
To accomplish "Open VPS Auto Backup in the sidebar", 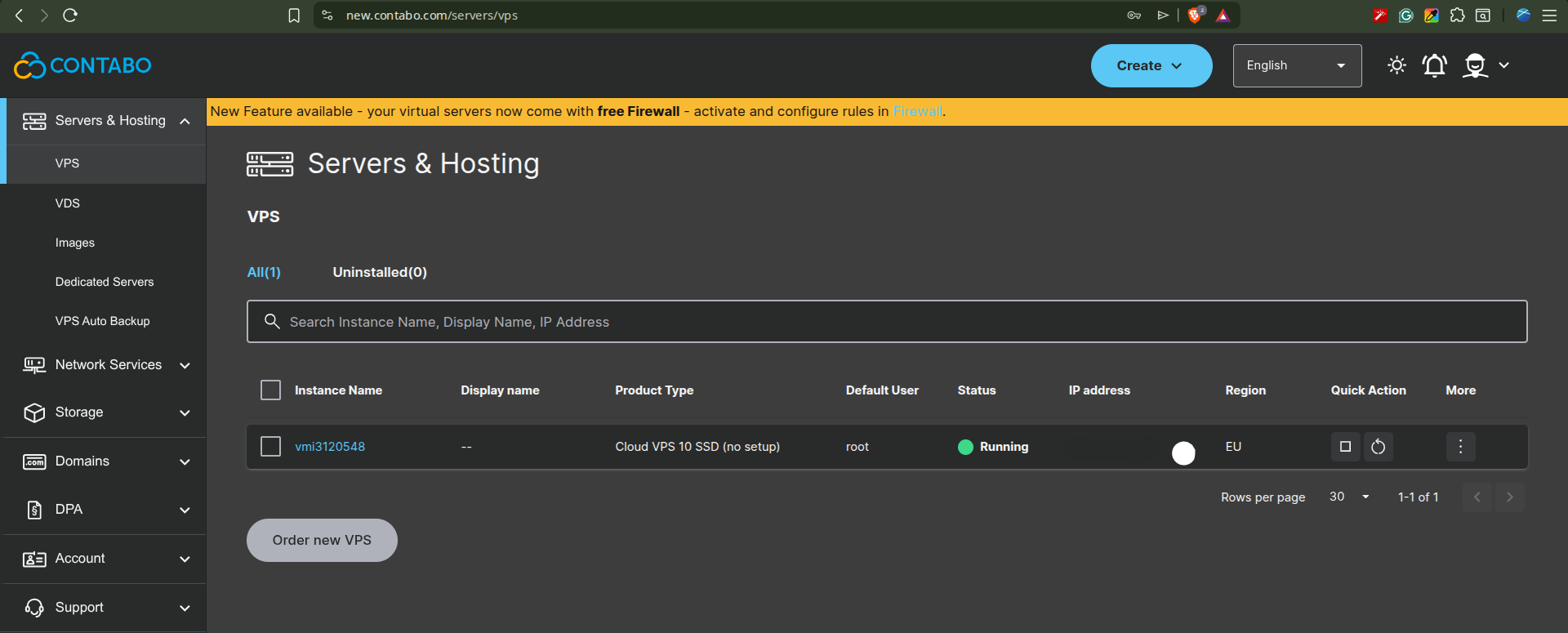I will 103,321.
